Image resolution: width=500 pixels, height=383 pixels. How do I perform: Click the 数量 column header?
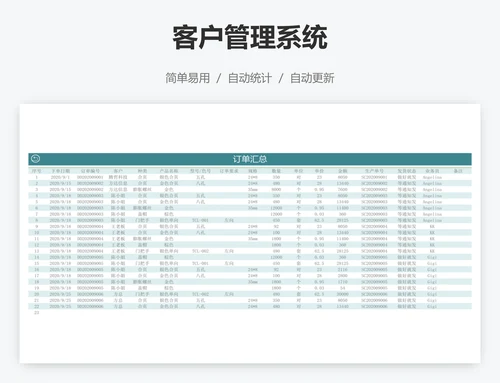click(x=276, y=171)
